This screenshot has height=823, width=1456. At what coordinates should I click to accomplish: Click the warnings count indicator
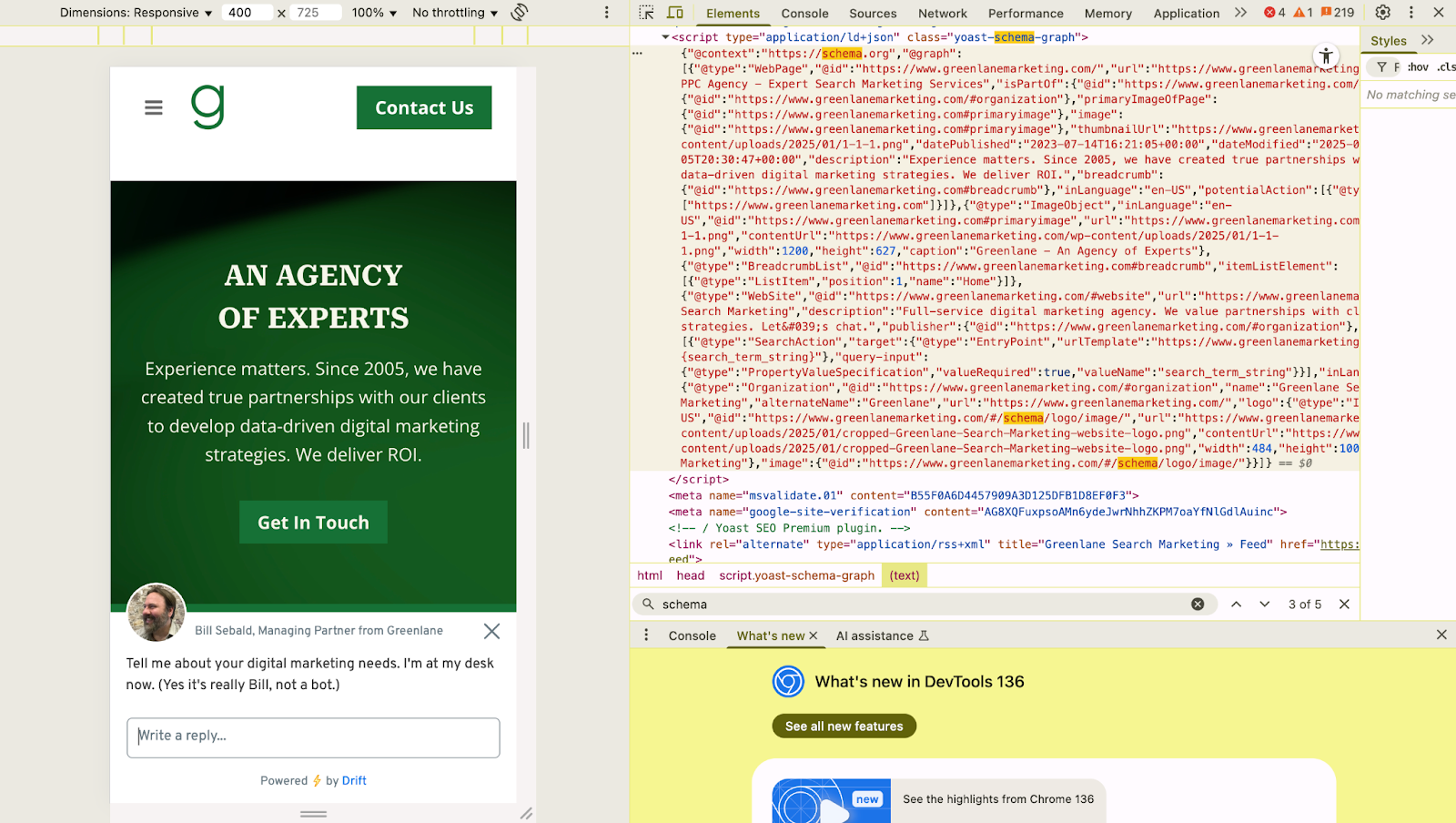(1303, 13)
